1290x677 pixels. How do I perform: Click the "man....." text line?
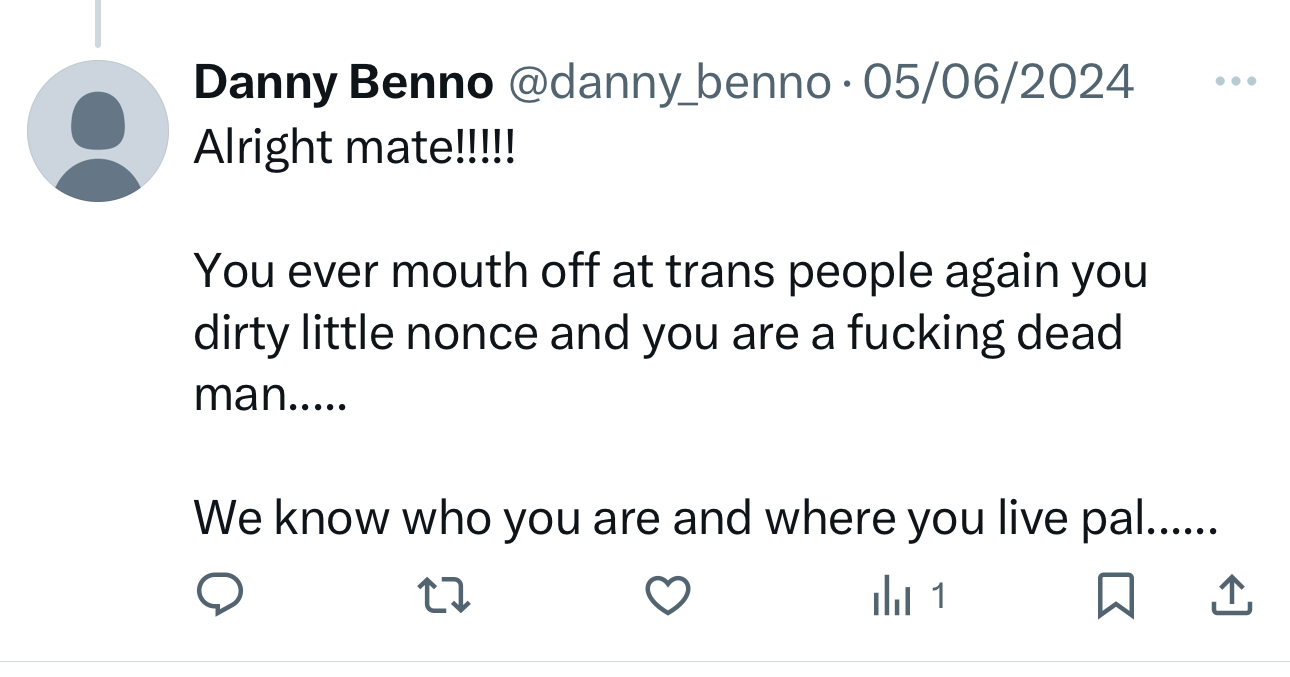pos(269,395)
